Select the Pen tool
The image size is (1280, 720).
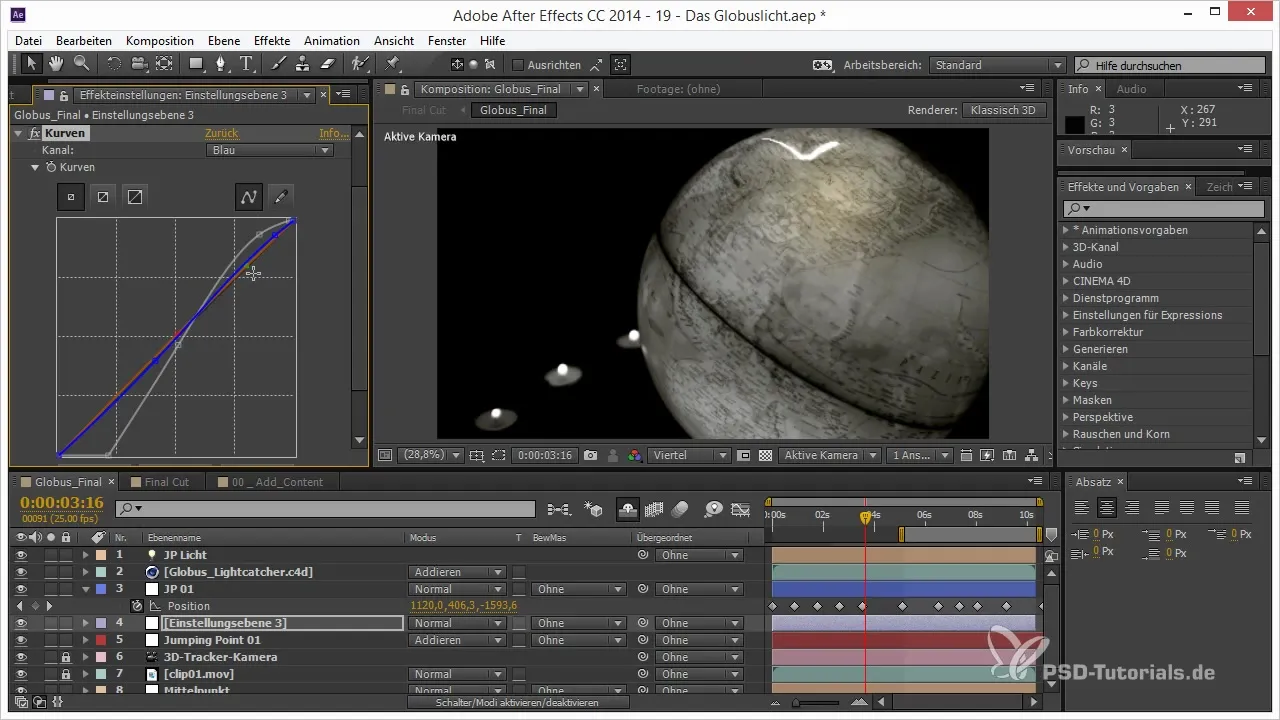[221, 64]
